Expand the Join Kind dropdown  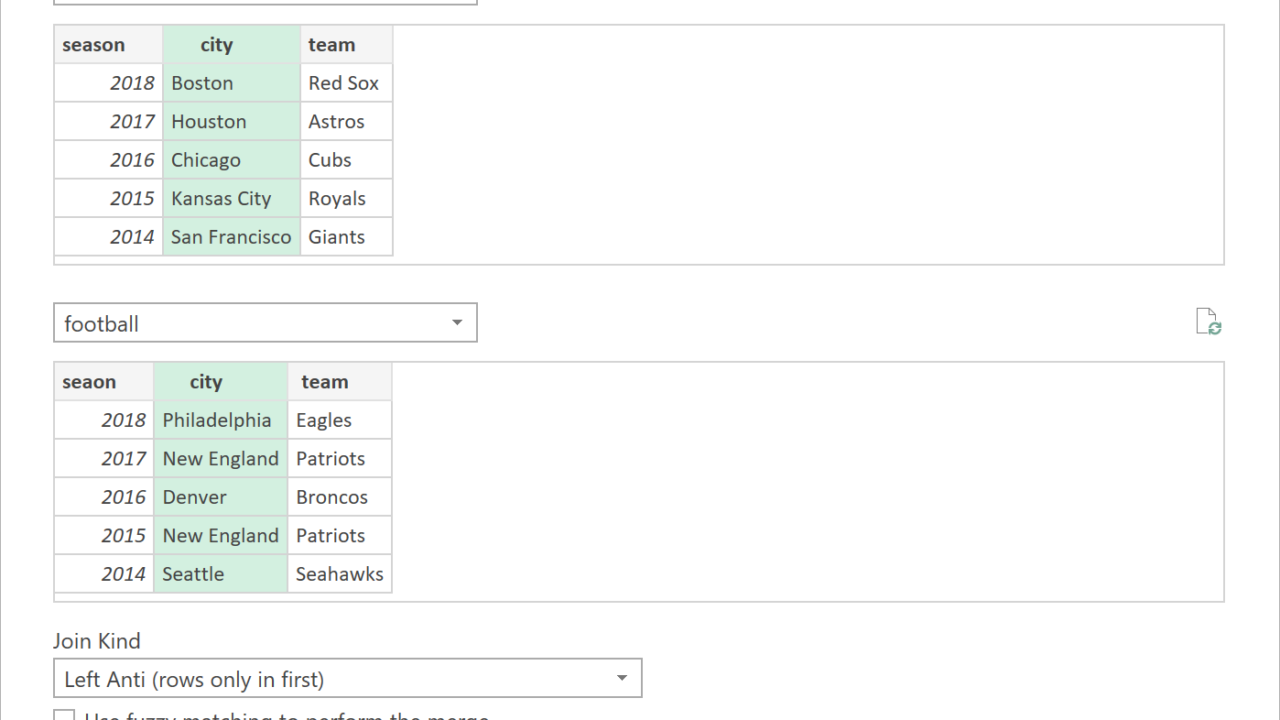point(621,678)
